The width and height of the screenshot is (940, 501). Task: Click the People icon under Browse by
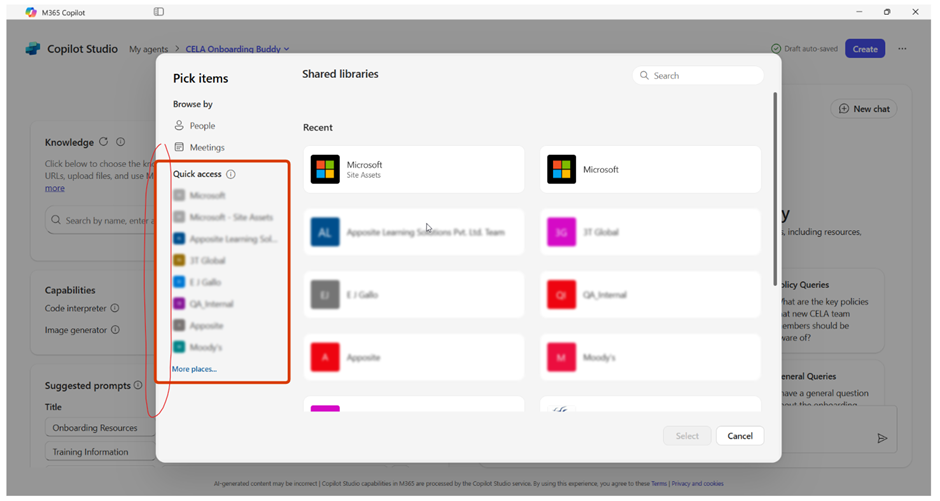coord(179,125)
